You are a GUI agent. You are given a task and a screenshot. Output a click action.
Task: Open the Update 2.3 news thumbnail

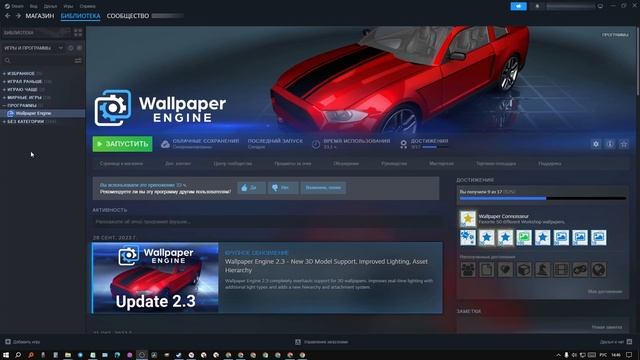coord(156,278)
